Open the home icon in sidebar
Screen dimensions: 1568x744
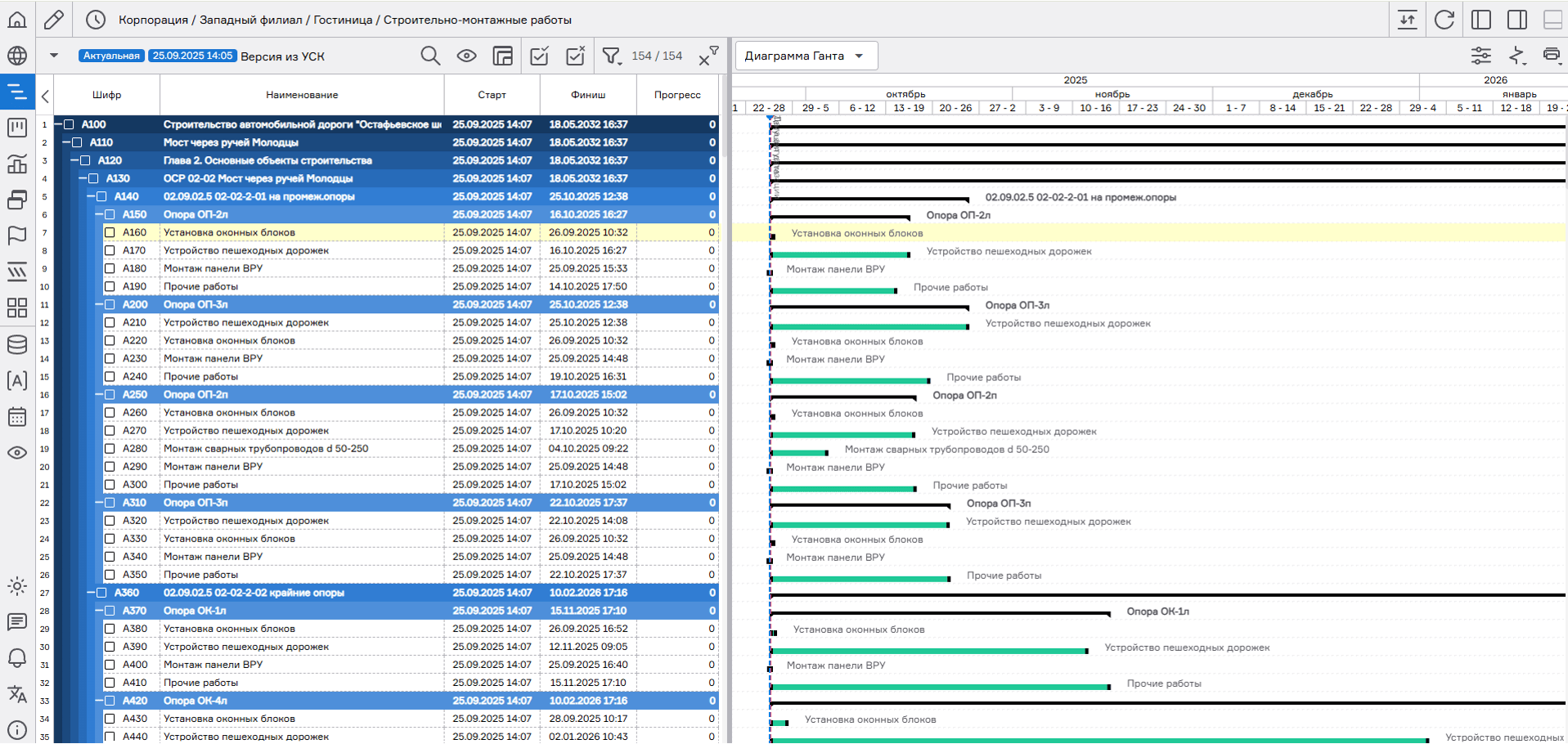coord(17,20)
